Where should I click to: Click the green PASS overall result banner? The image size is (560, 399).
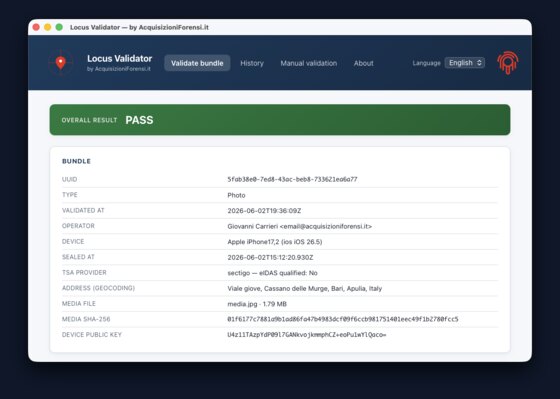pos(280,120)
